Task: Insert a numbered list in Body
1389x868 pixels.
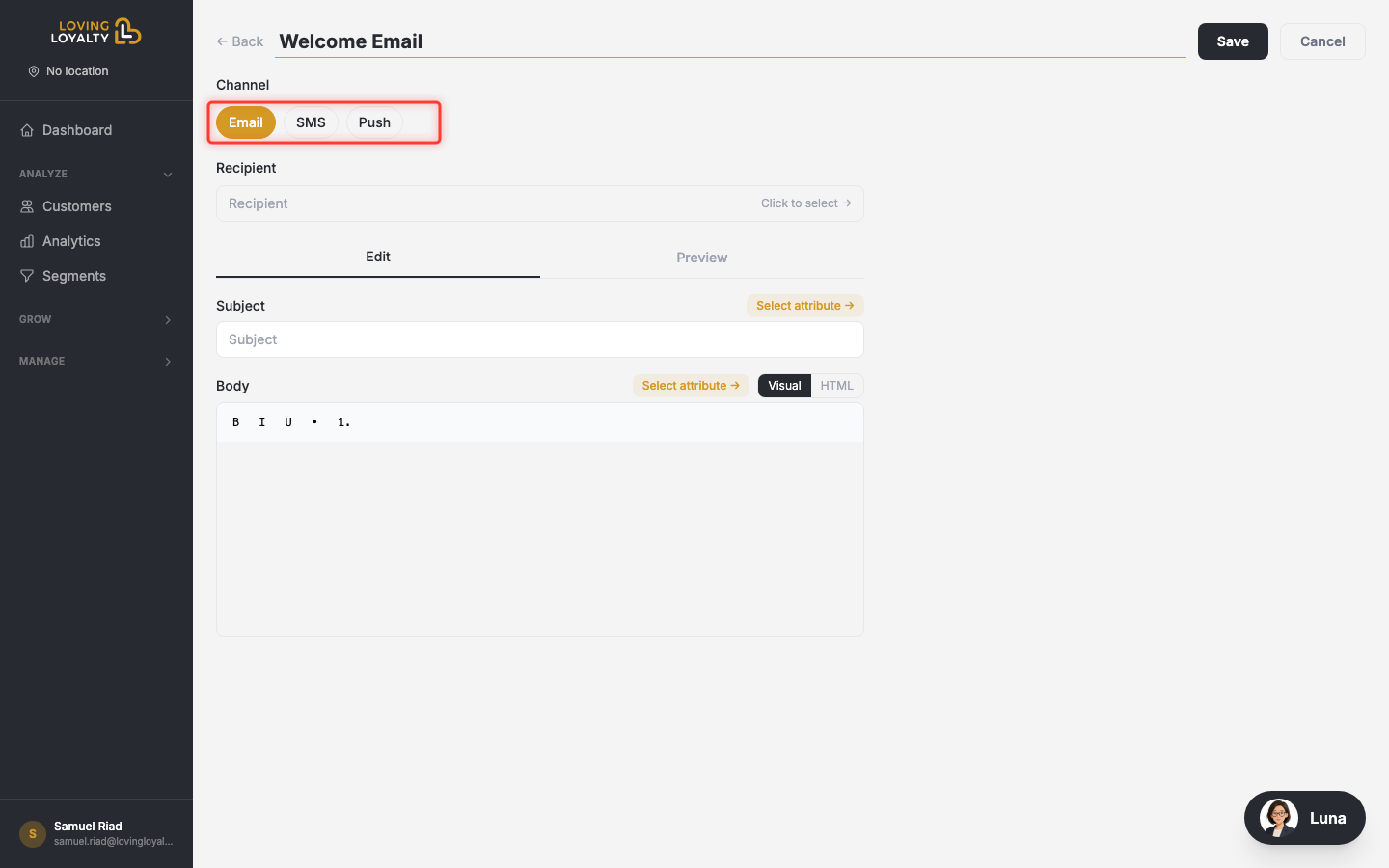Action: 344,422
